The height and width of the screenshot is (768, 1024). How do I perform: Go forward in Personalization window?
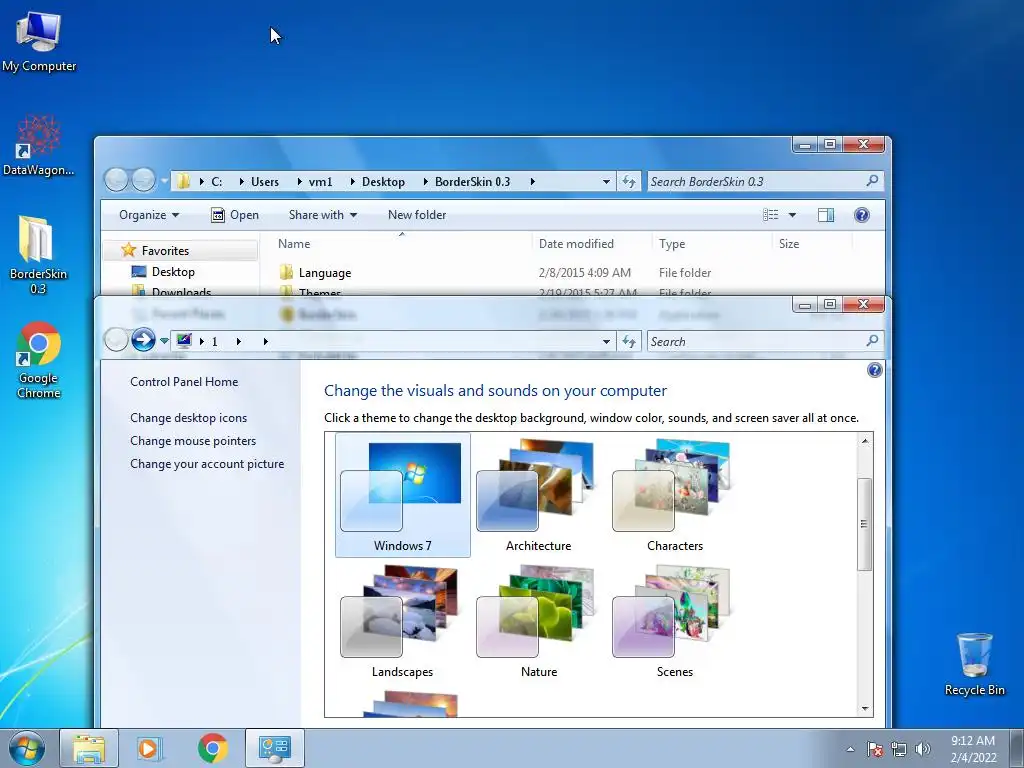144,340
